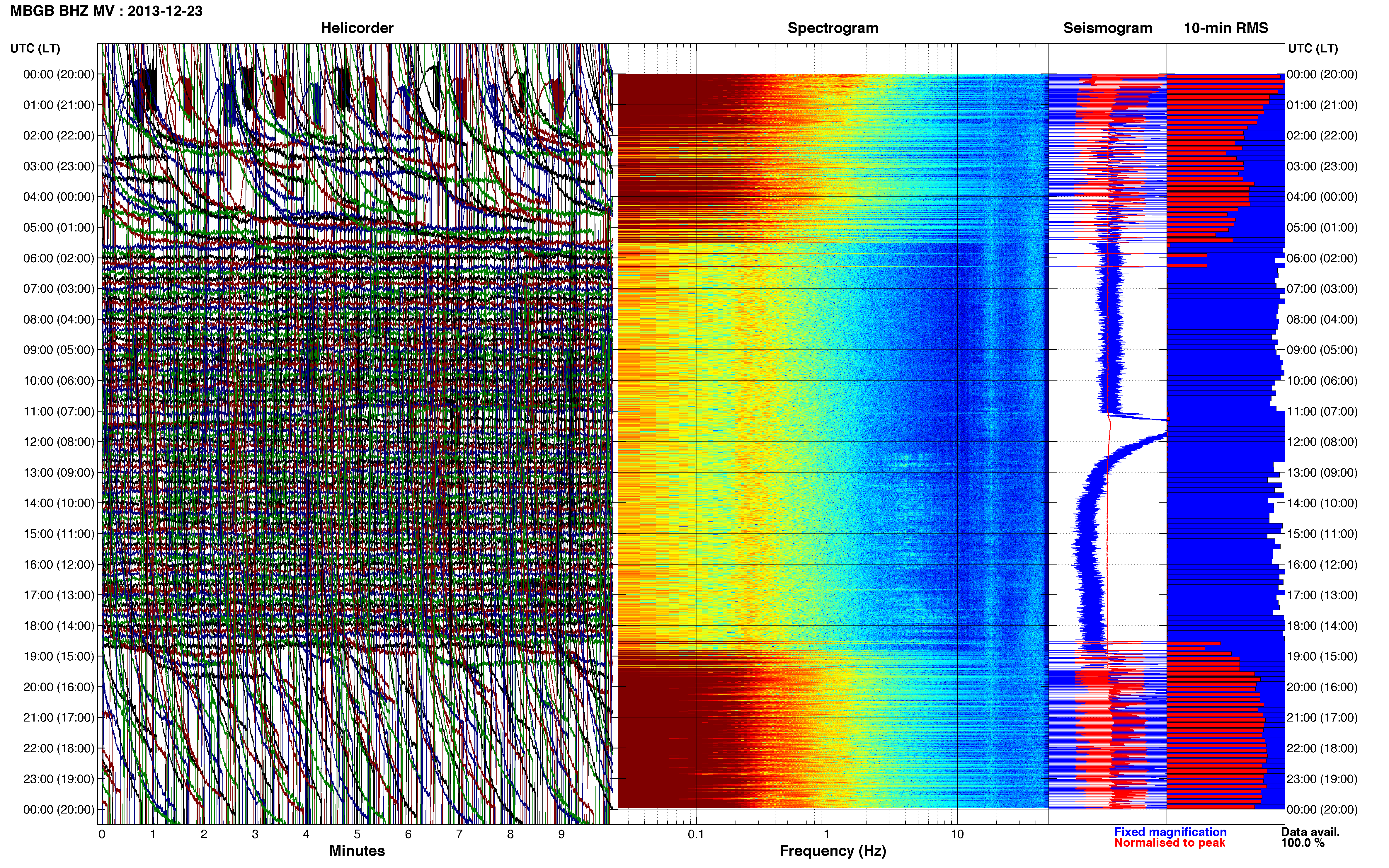The image size is (1389, 868).
Task: Click 19:00 (15:00) on the Helicorder time axis
Action: (59, 656)
